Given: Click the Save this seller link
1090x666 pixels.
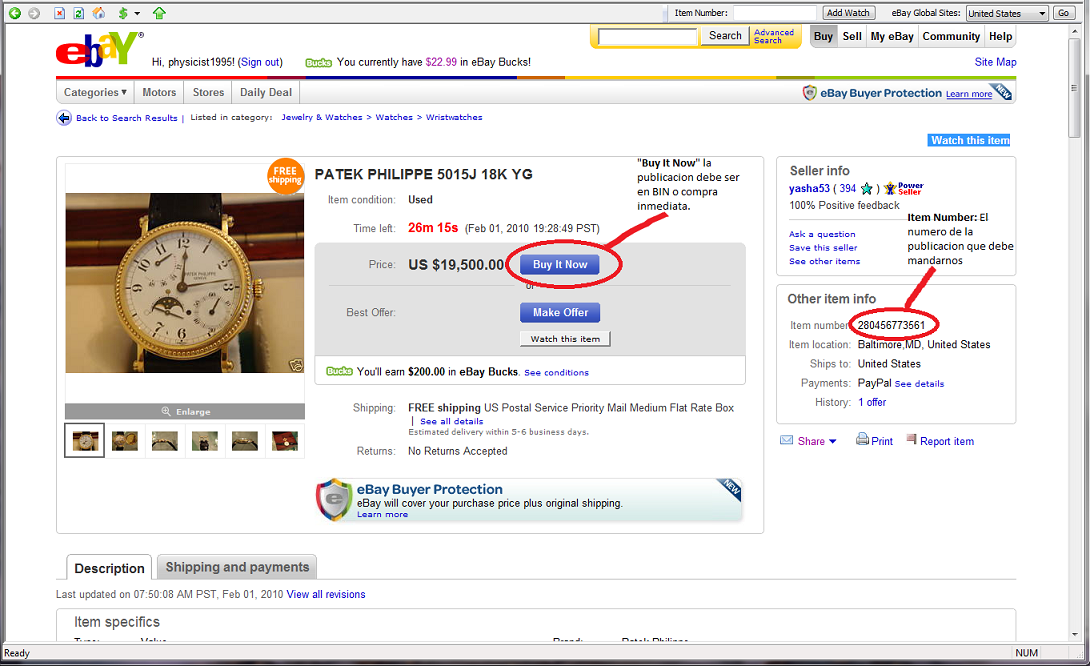Looking at the screenshot, I should click(823, 247).
